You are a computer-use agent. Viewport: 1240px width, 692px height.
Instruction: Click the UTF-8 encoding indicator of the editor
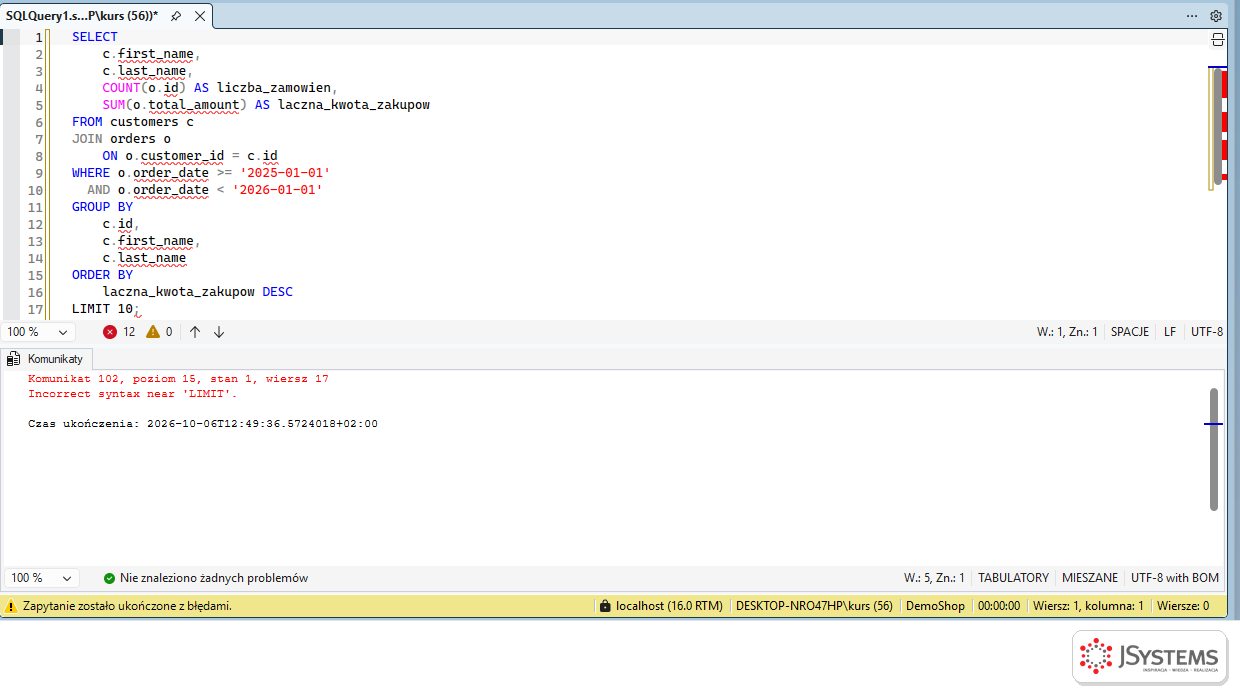(1207, 332)
